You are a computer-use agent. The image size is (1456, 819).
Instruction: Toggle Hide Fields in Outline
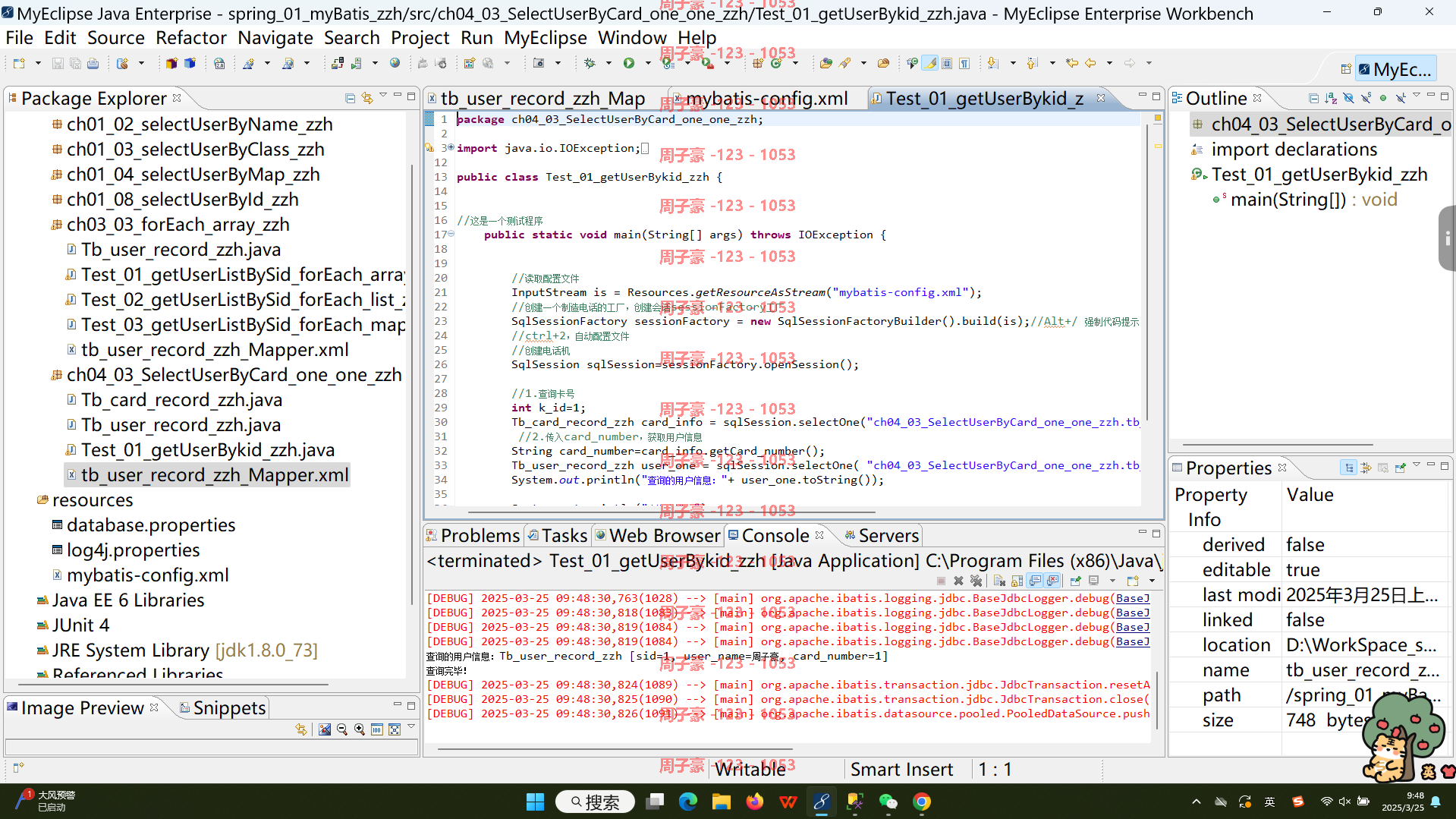(1348, 98)
